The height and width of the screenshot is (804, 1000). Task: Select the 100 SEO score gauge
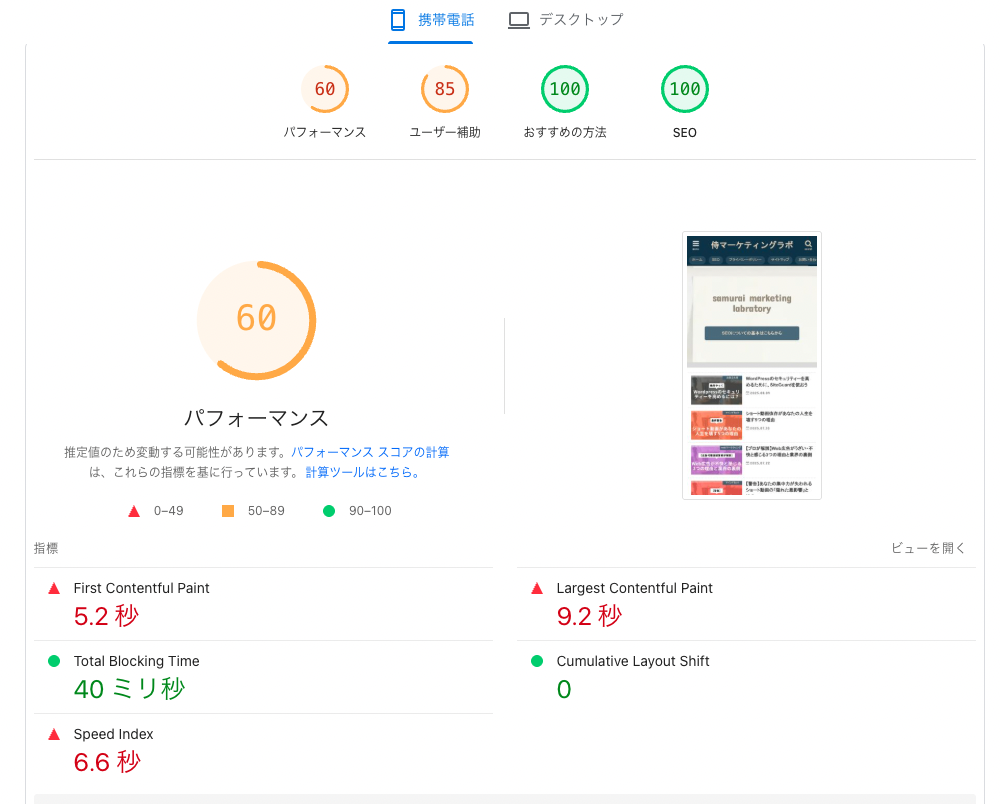click(x=684, y=89)
